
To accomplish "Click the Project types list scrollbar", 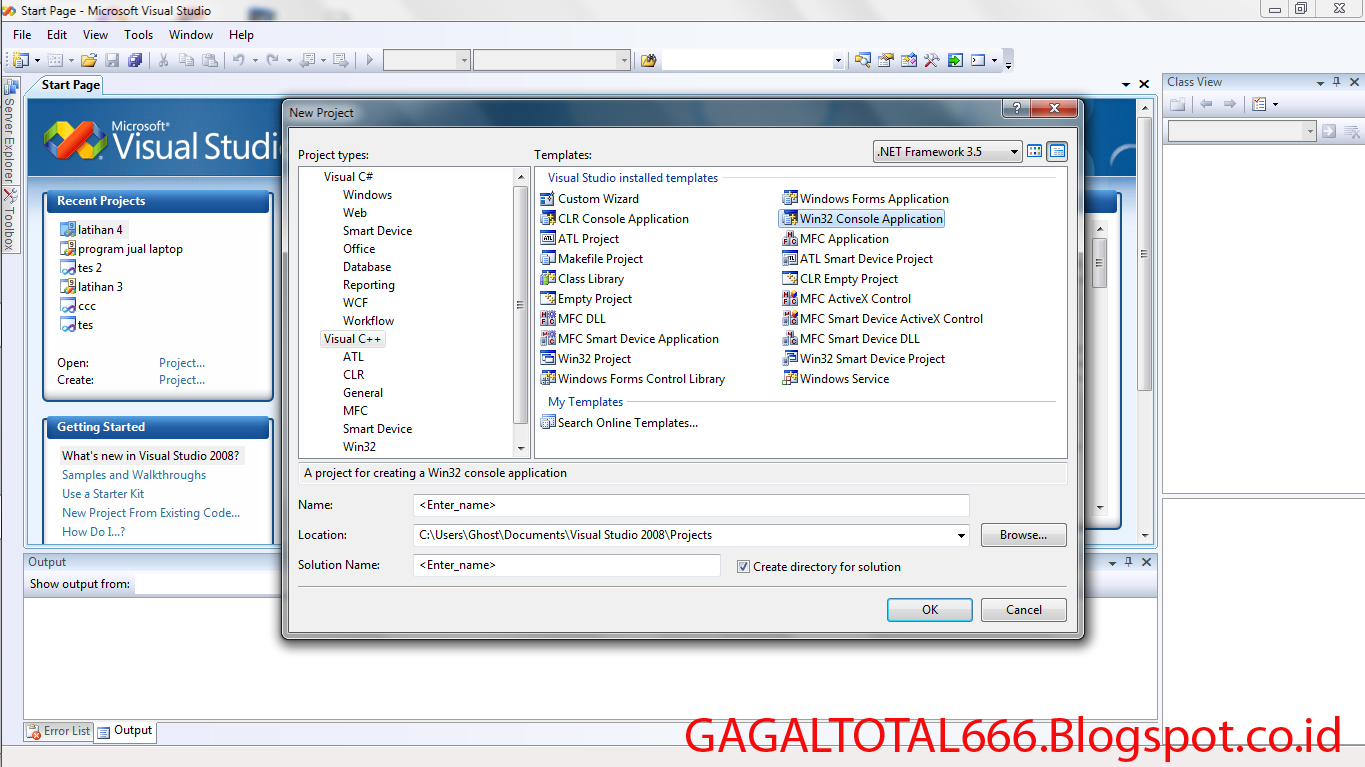I will tap(520, 305).
